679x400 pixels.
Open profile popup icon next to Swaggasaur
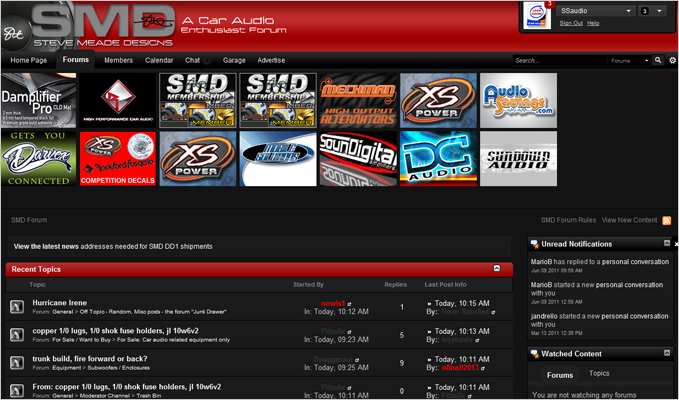(357, 360)
